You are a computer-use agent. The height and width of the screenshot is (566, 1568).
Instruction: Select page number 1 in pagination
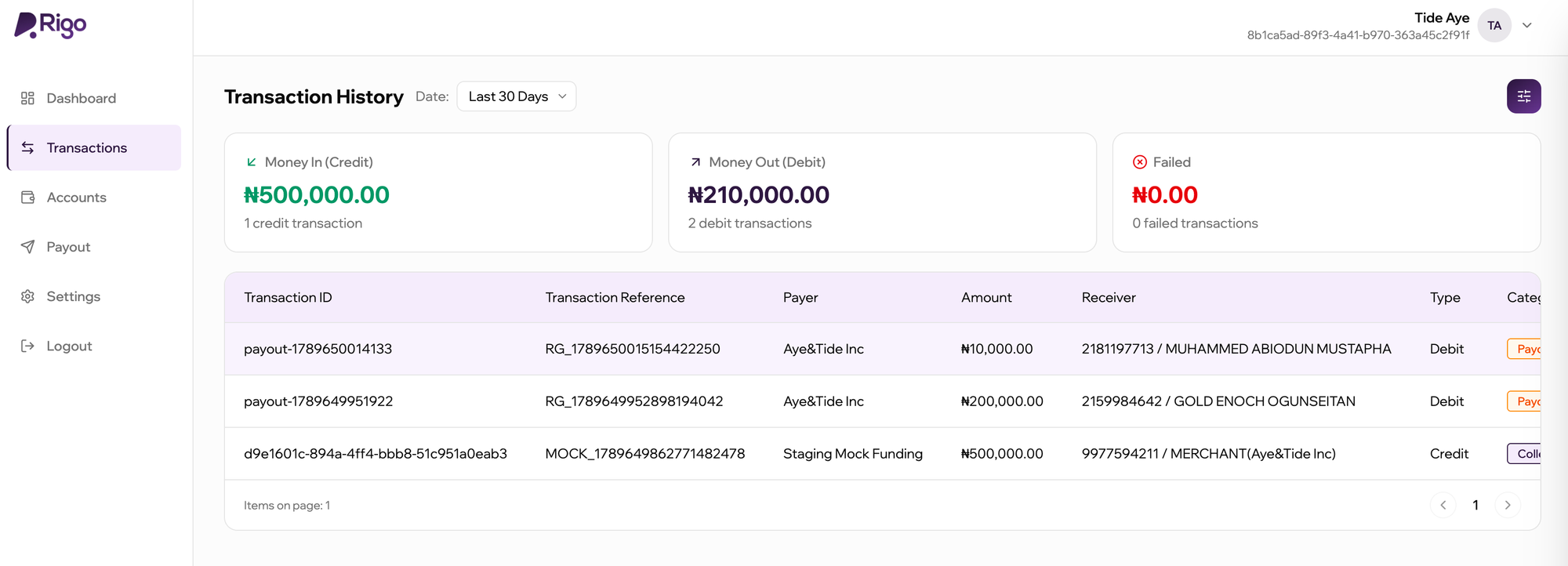click(1475, 505)
